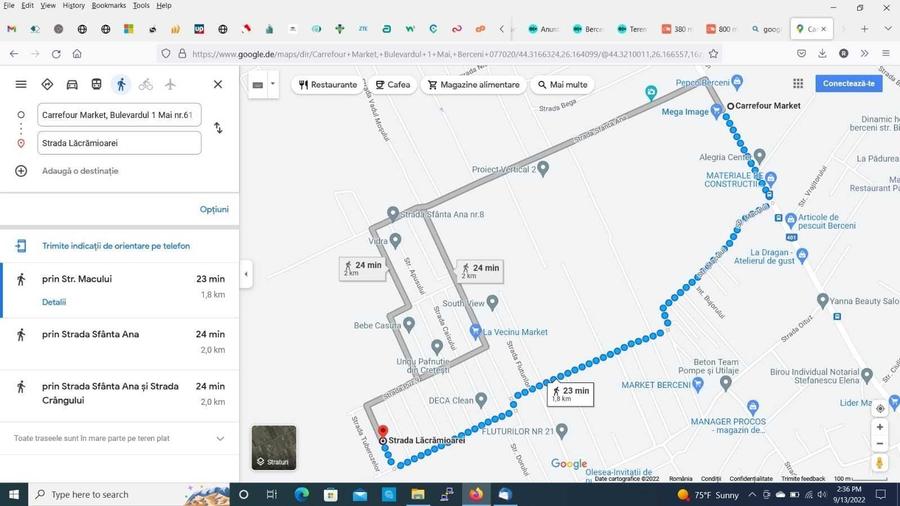Viewport: 900px width, 506px height.
Task: Search for Magazine alimentare nearby
Action: click(x=474, y=84)
